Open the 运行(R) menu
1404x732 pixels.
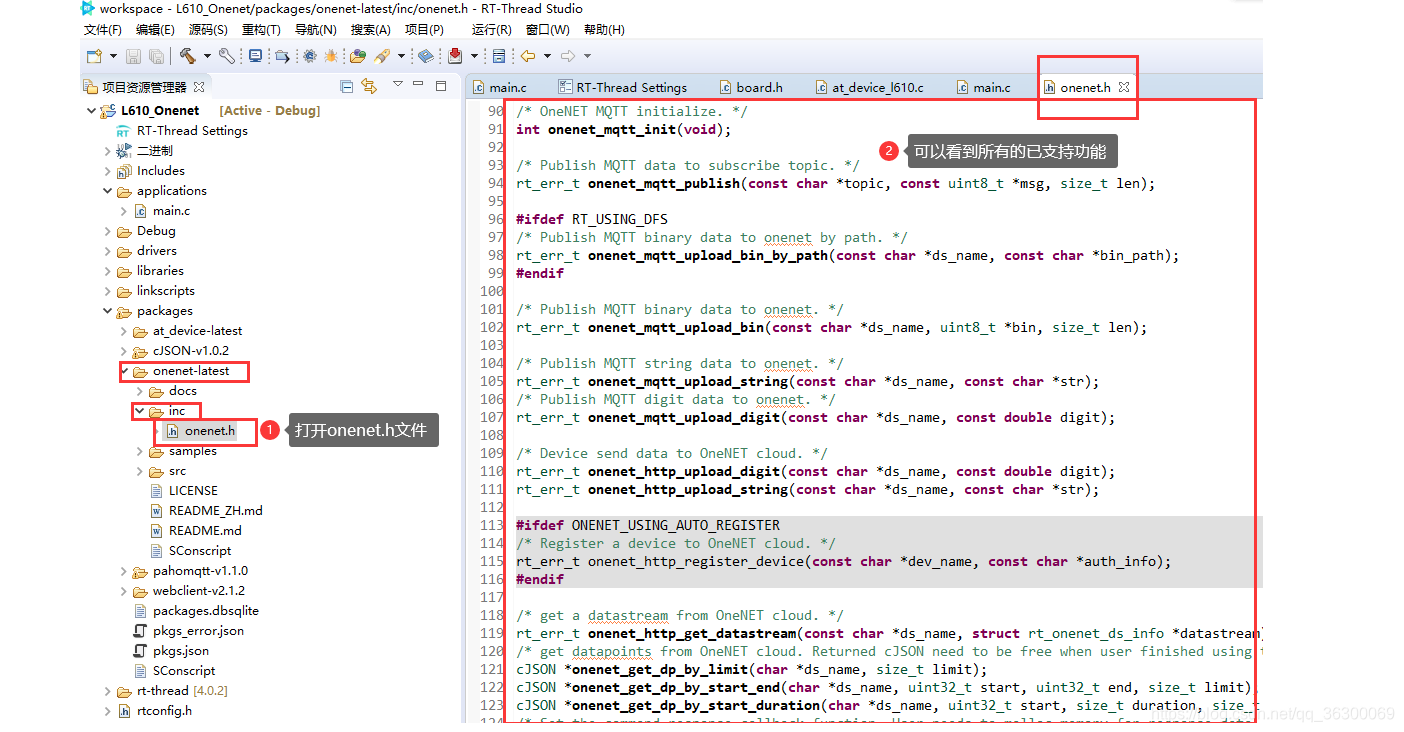click(491, 30)
